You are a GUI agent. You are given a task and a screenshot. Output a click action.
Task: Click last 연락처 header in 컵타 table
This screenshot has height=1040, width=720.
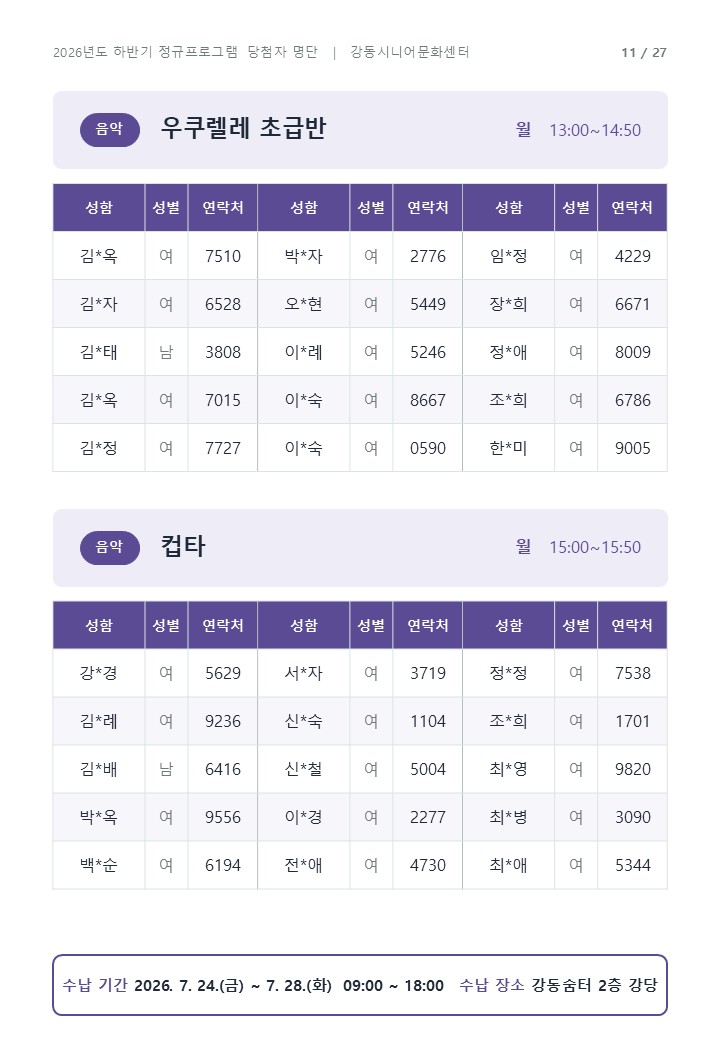coord(632,625)
